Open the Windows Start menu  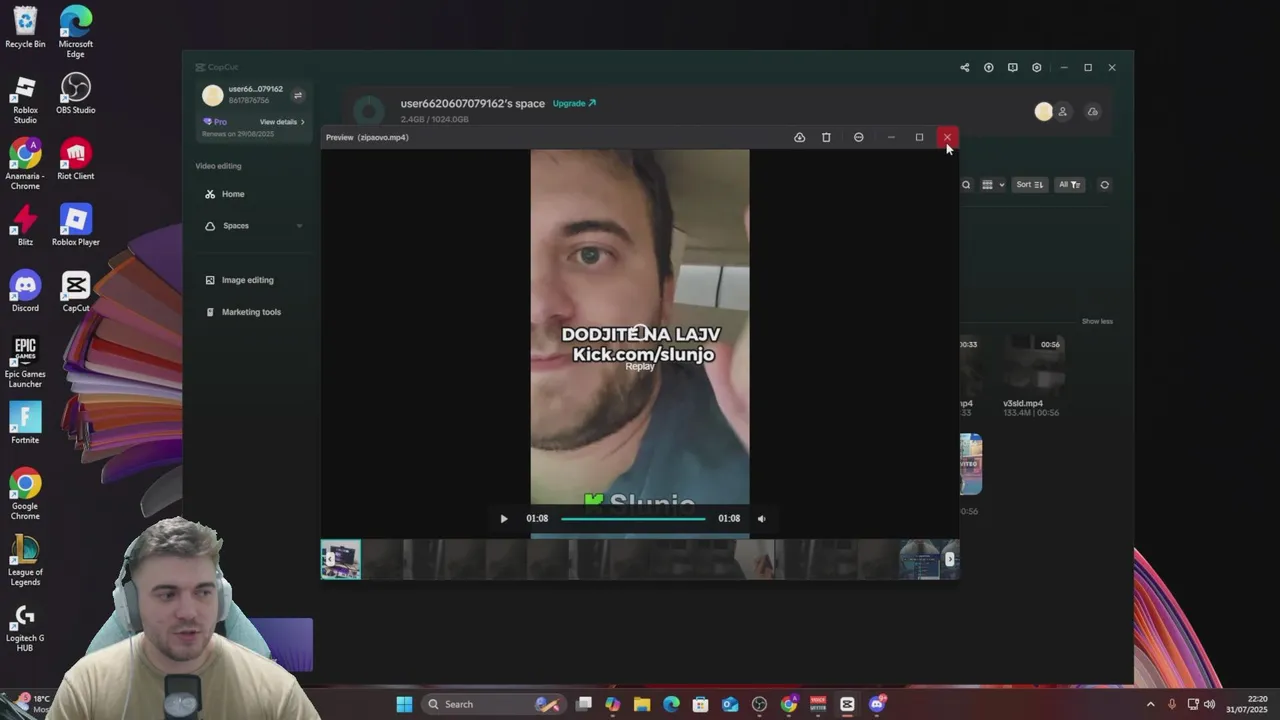(404, 704)
